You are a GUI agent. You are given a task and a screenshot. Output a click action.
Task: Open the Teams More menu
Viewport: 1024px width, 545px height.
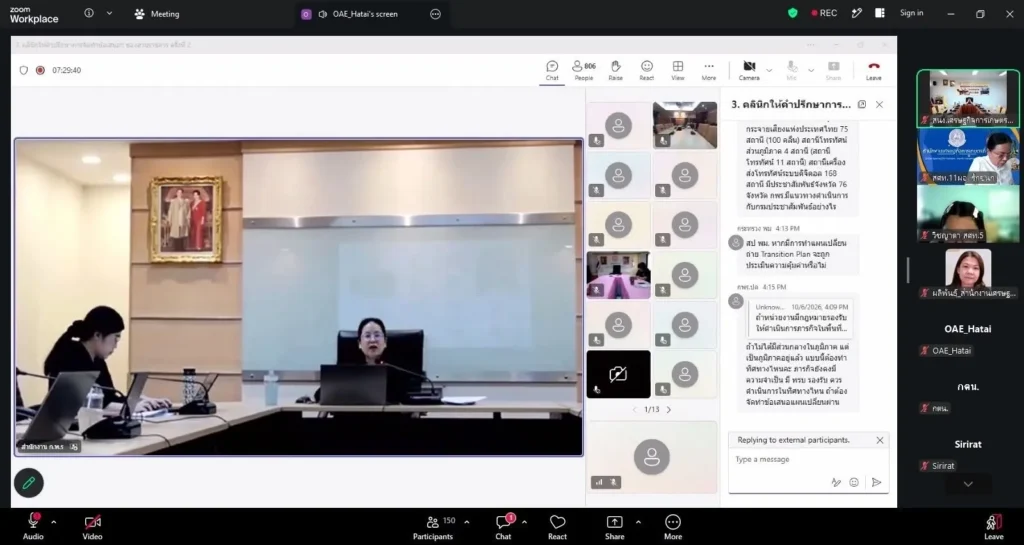(709, 70)
